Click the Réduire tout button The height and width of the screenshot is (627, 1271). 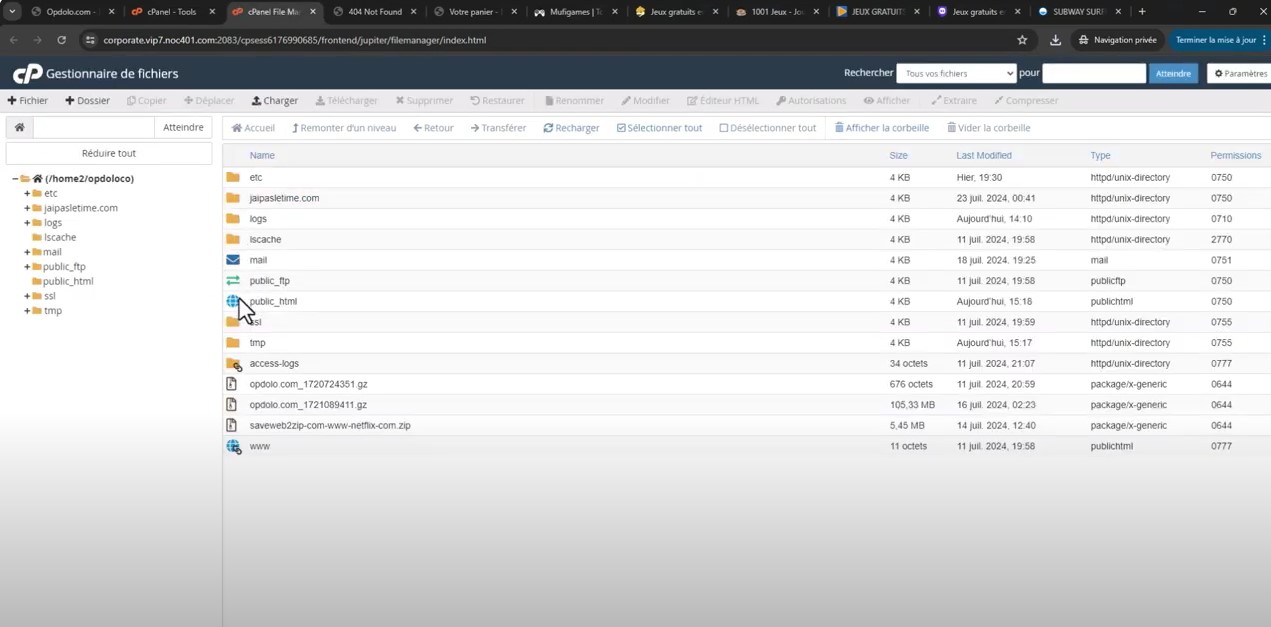108,153
